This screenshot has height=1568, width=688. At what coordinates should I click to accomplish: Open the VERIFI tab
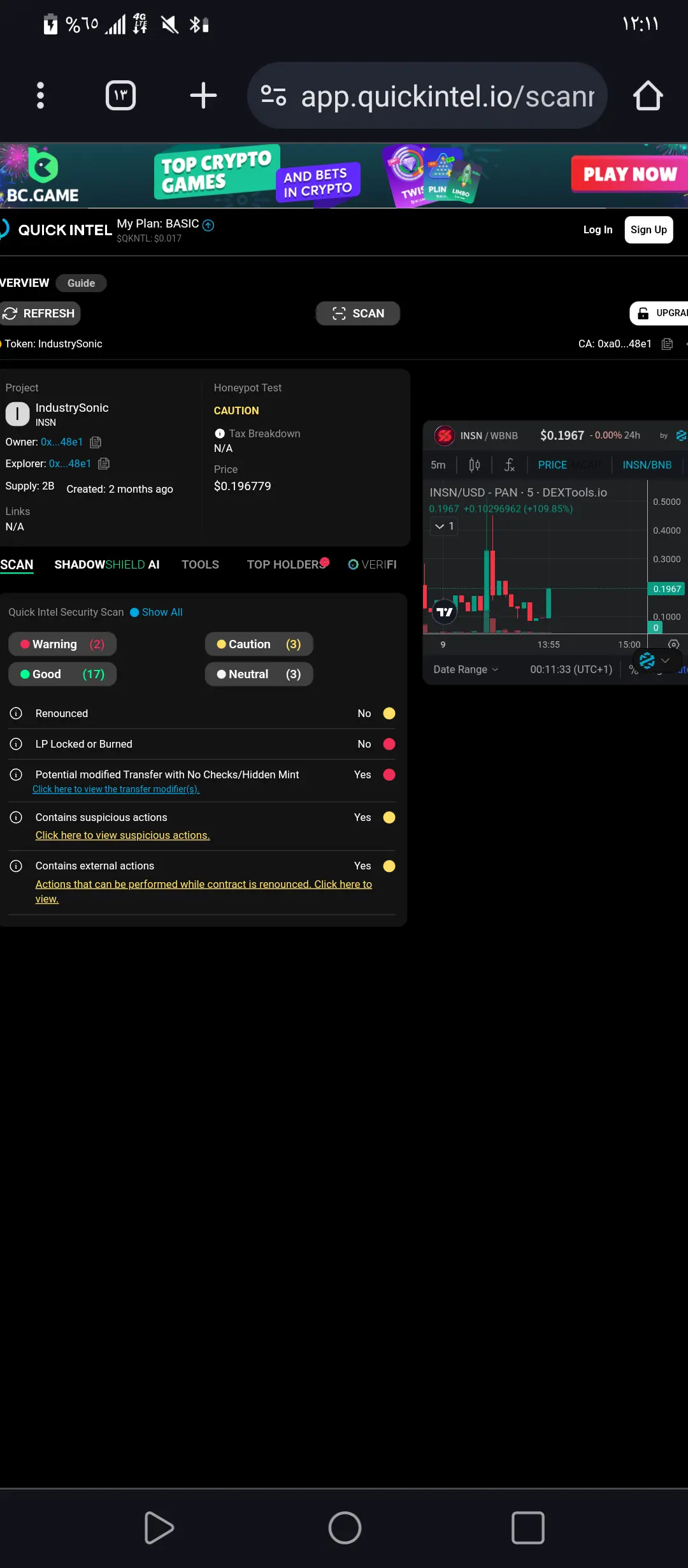372,565
